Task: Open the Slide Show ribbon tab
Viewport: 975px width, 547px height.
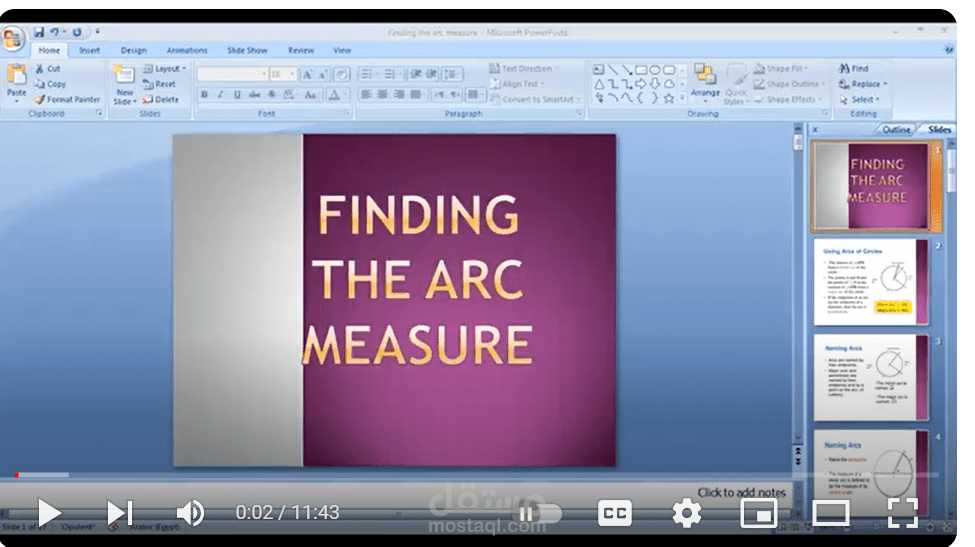Action: click(247, 50)
